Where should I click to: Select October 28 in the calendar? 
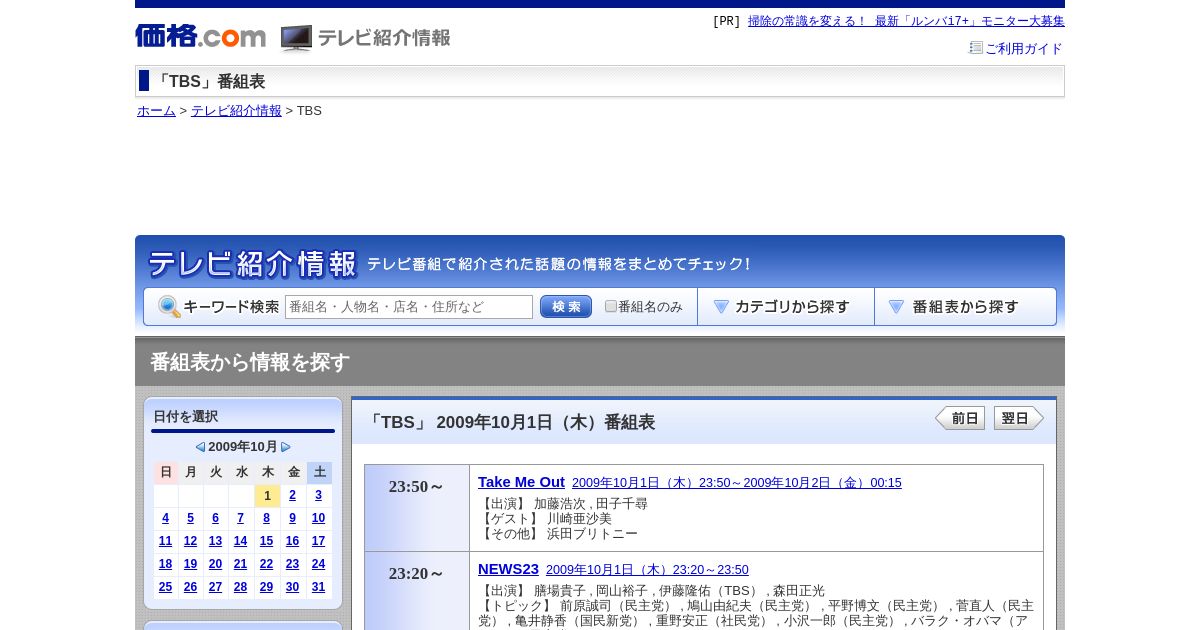241,587
